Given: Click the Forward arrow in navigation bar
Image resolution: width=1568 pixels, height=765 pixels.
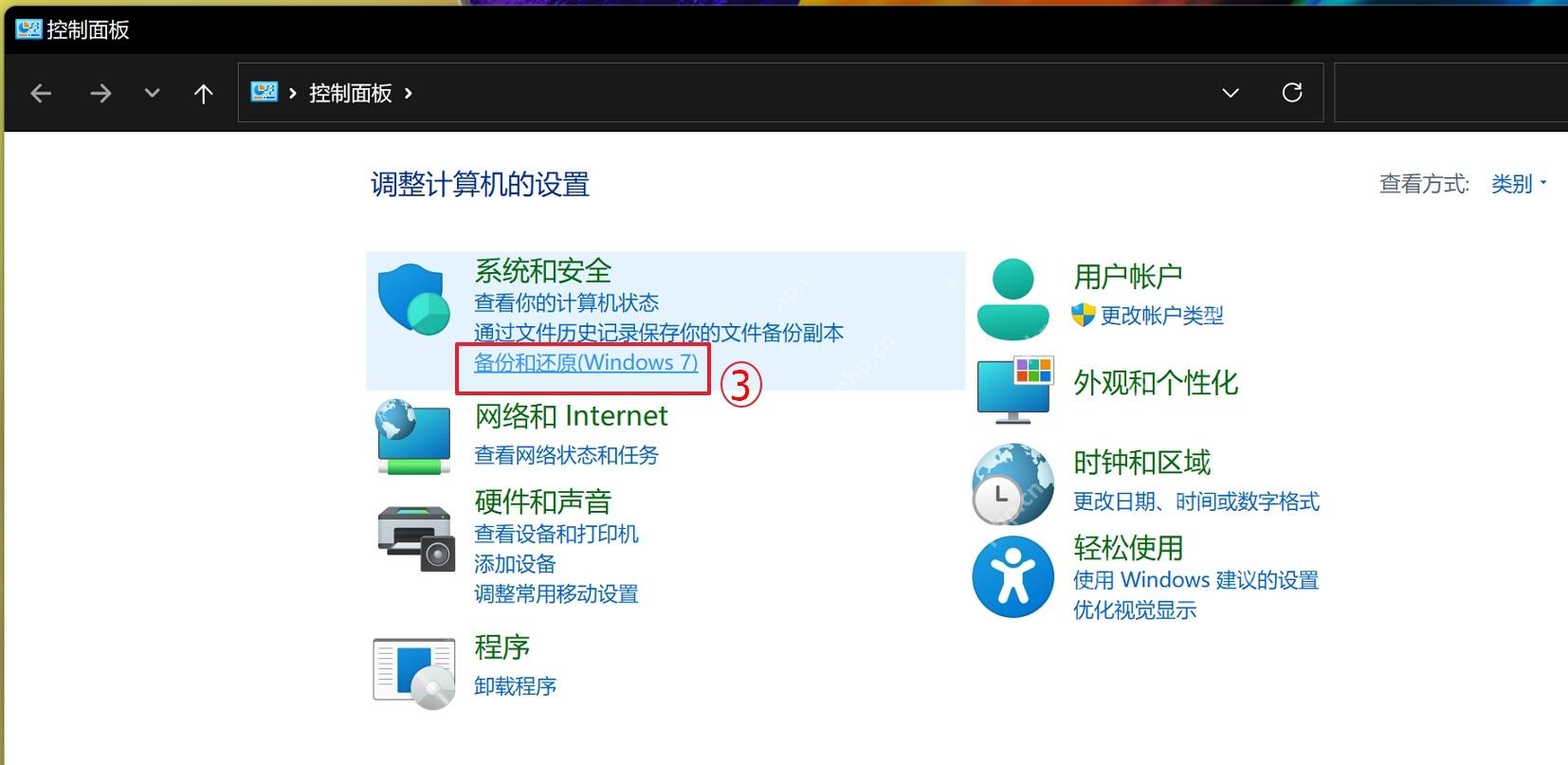Looking at the screenshot, I should (100, 93).
